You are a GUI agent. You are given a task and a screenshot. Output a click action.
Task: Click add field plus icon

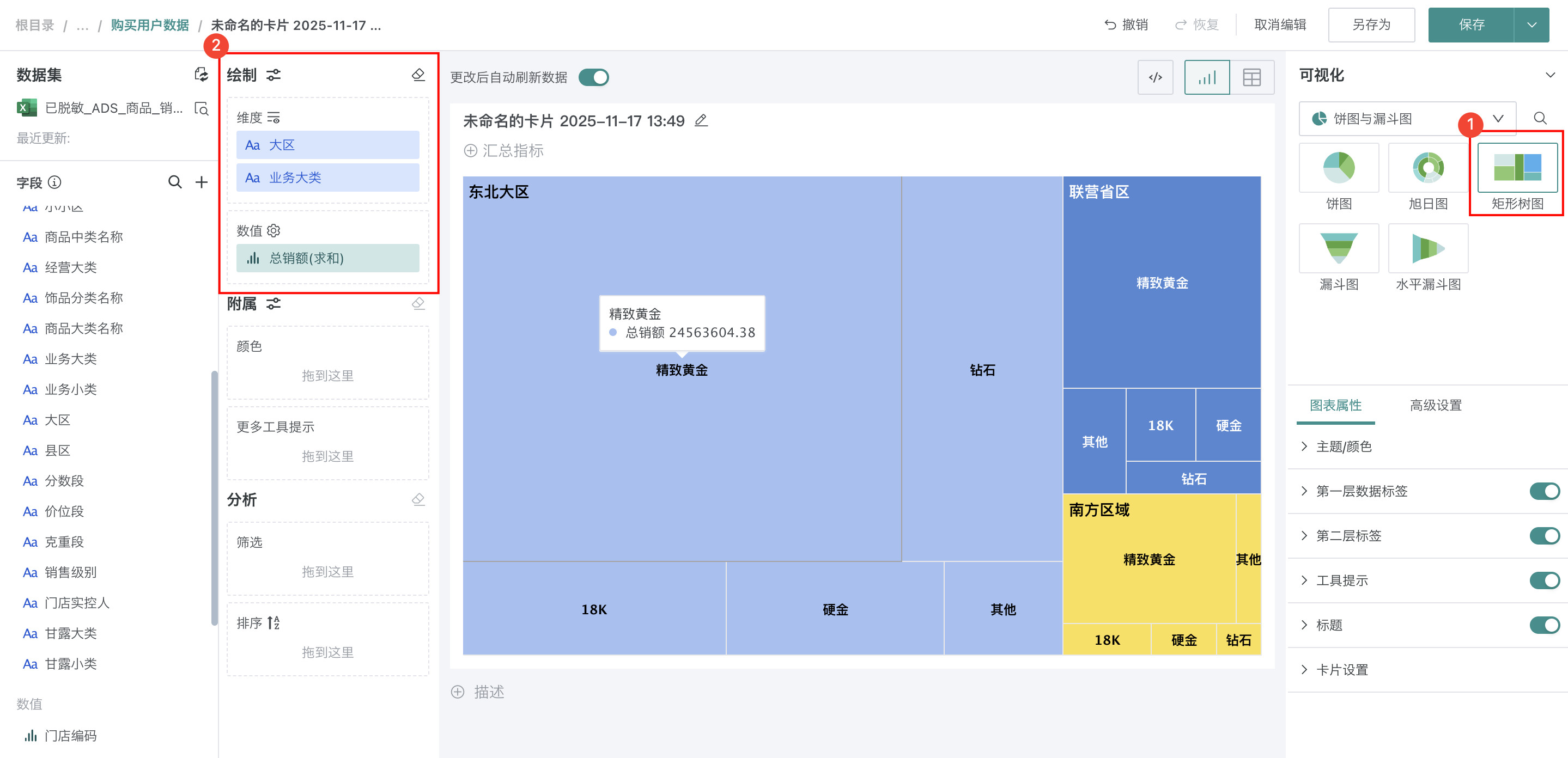[202, 182]
